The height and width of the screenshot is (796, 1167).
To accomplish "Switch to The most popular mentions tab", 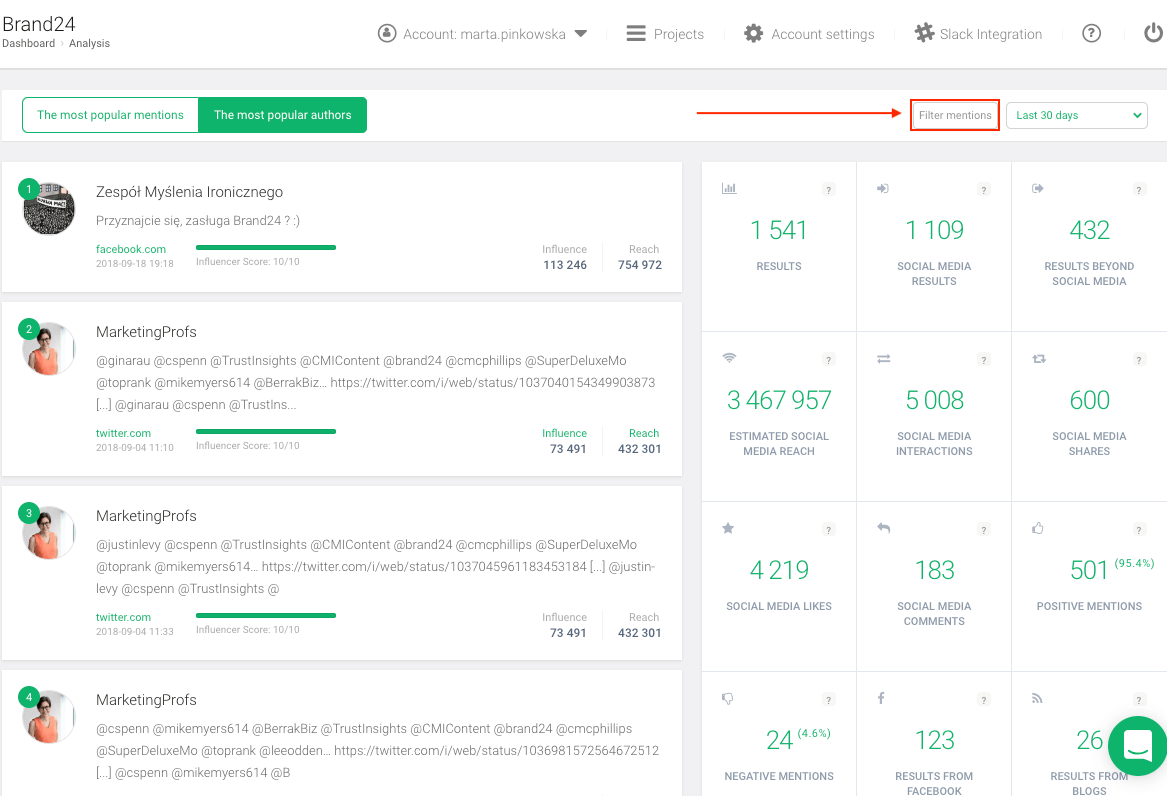I will click(110, 115).
